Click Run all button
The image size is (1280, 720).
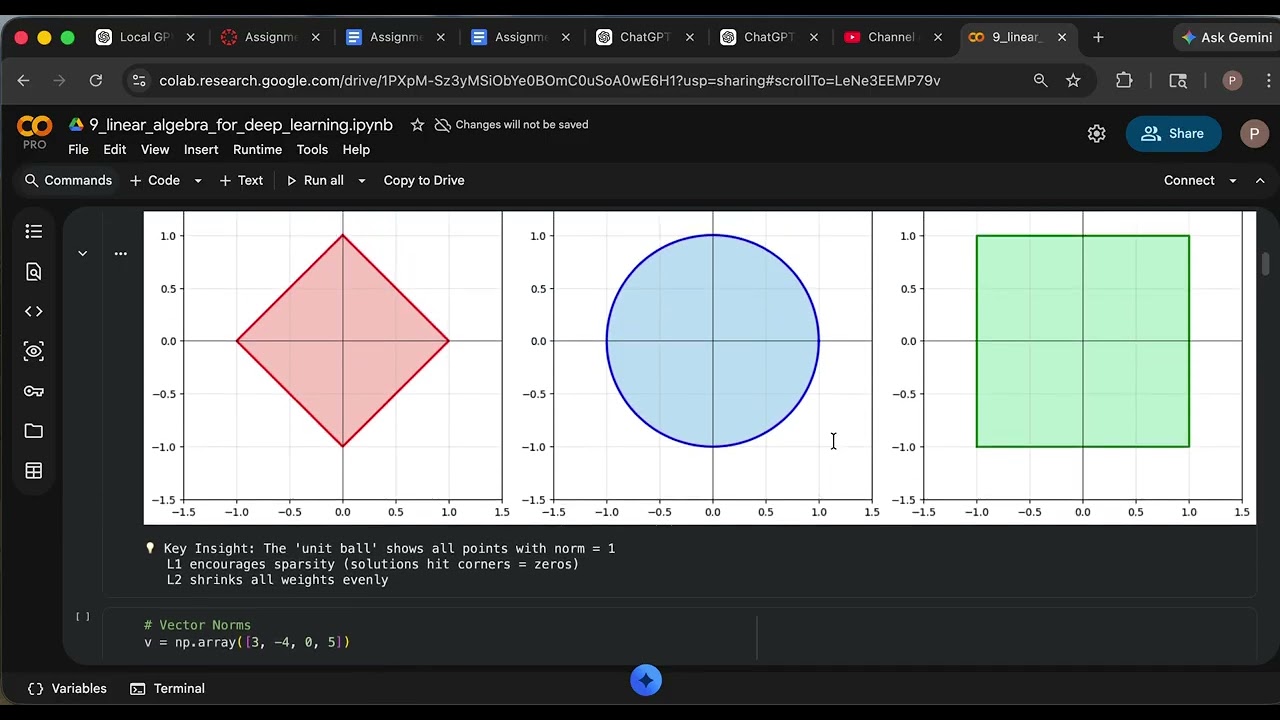click(314, 181)
